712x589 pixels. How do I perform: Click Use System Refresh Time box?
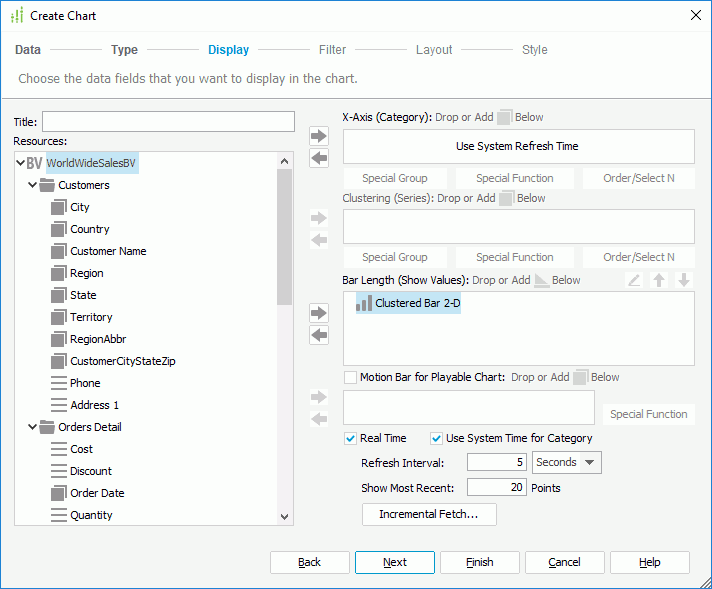coord(519,146)
